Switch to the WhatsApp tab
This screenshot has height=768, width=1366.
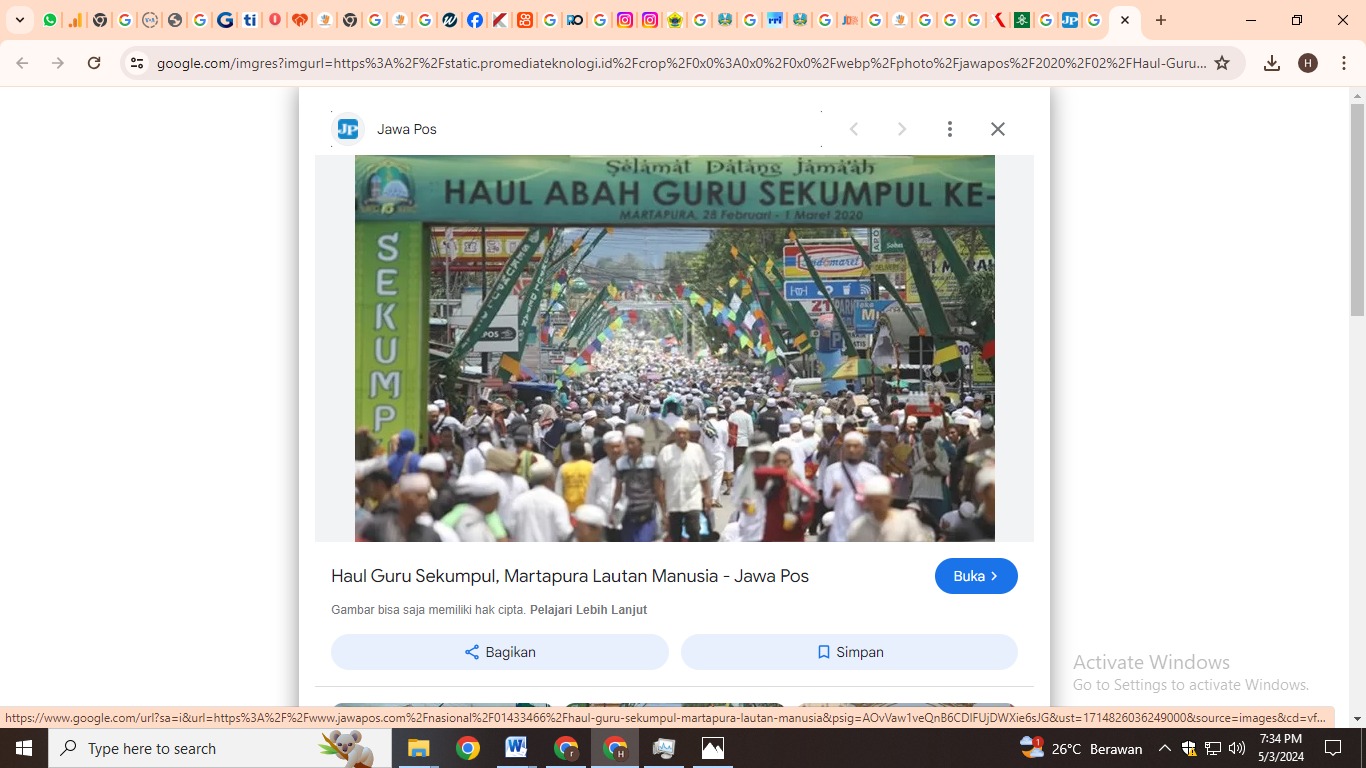pyautogui.click(x=50, y=20)
